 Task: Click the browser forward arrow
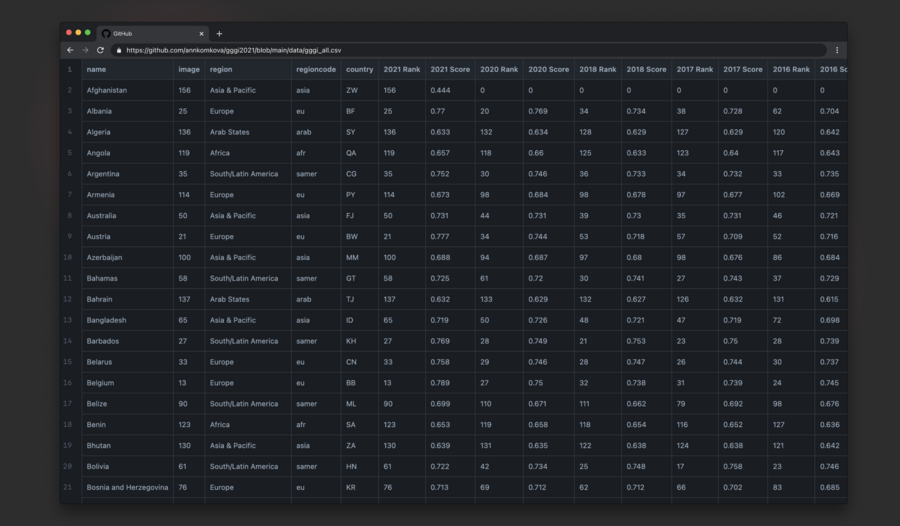click(85, 50)
